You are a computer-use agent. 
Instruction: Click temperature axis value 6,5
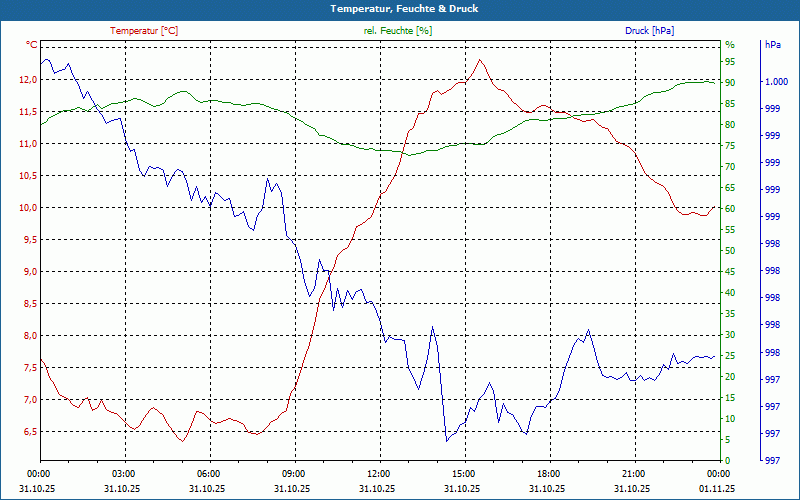point(31,432)
